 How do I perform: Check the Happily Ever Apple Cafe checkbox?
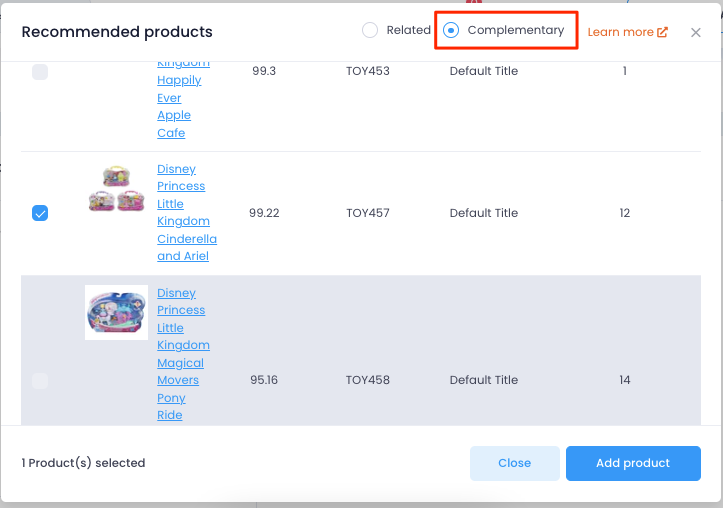(x=40, y=71)
